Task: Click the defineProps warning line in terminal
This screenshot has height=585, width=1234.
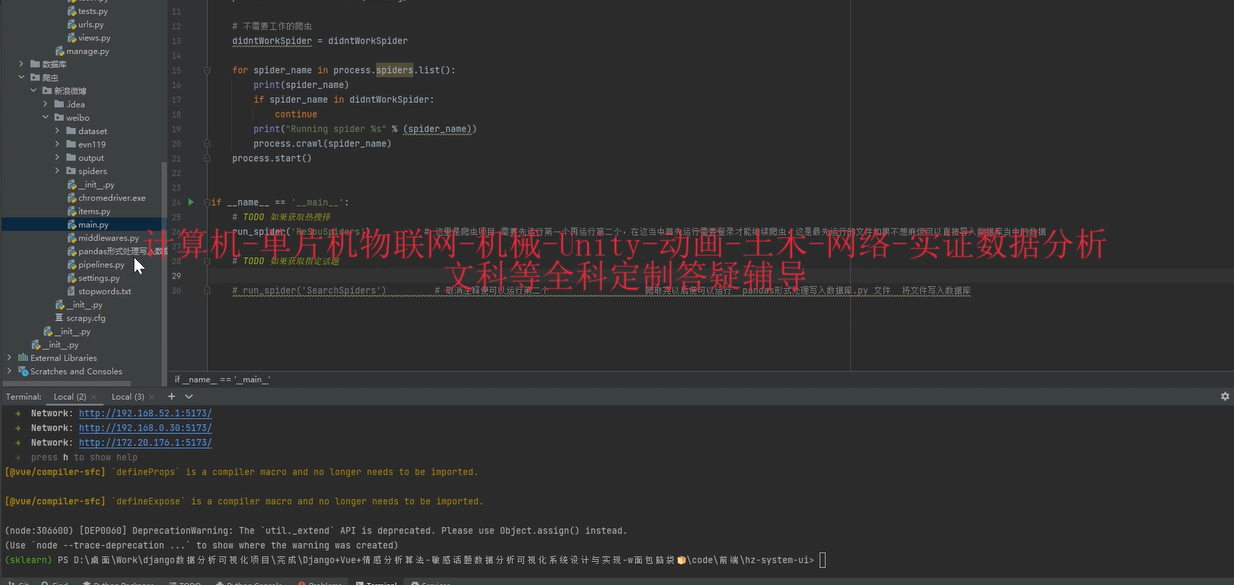Action: (241, 472)
